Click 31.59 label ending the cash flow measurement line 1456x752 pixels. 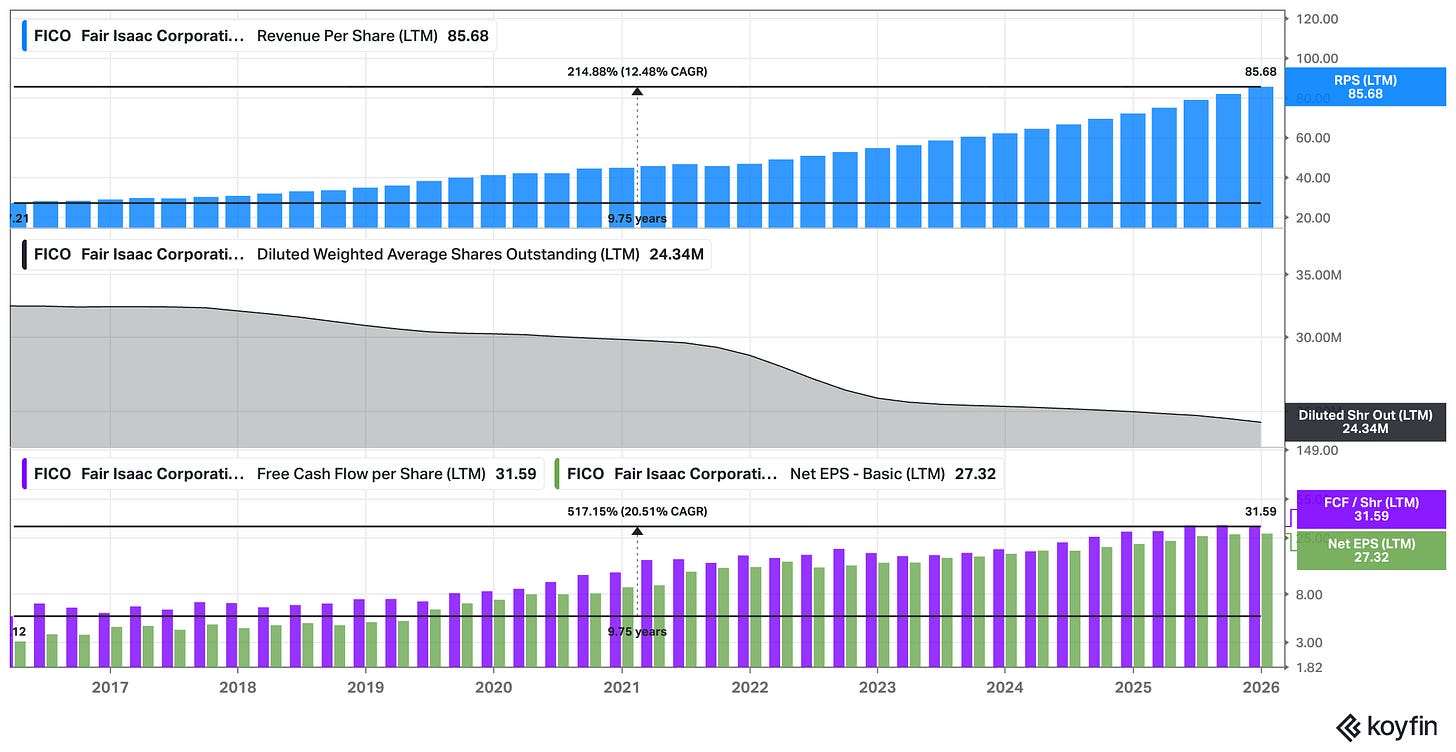coord(1260,512)
